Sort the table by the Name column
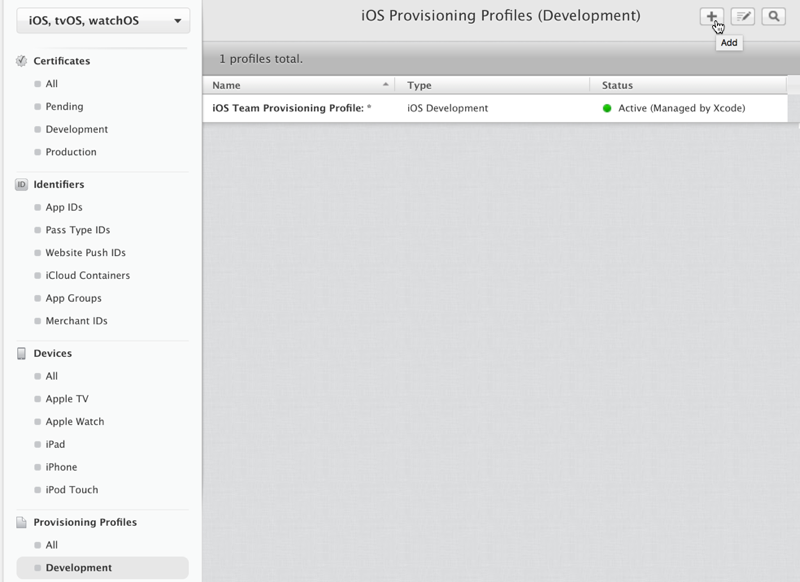This screenshot has width=800, height=582. pos(298,85)
